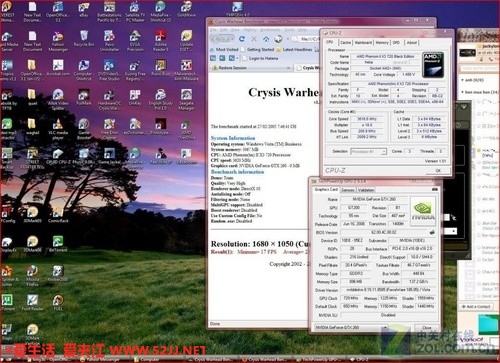
Task: Open Seagate Manager desktop shortcut
Action: point(186,99)
